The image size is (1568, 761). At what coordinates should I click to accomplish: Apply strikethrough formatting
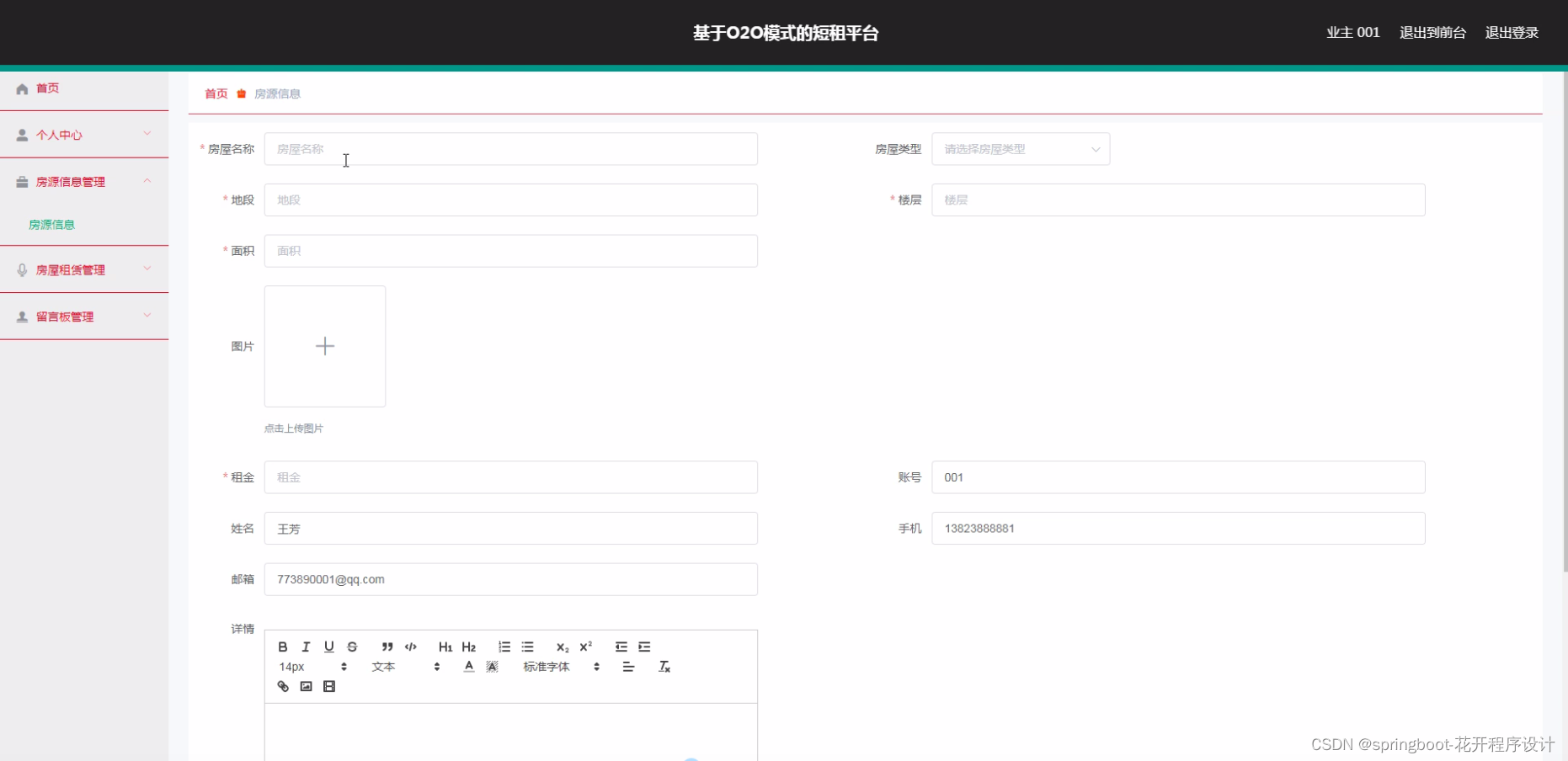[x=352, y=647]
